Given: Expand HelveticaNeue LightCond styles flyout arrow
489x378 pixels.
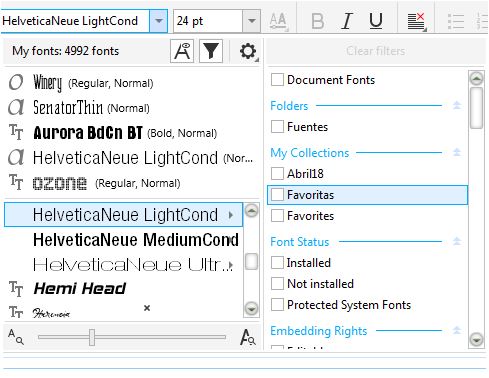Looking at the screenshot, I should [231, 215].
